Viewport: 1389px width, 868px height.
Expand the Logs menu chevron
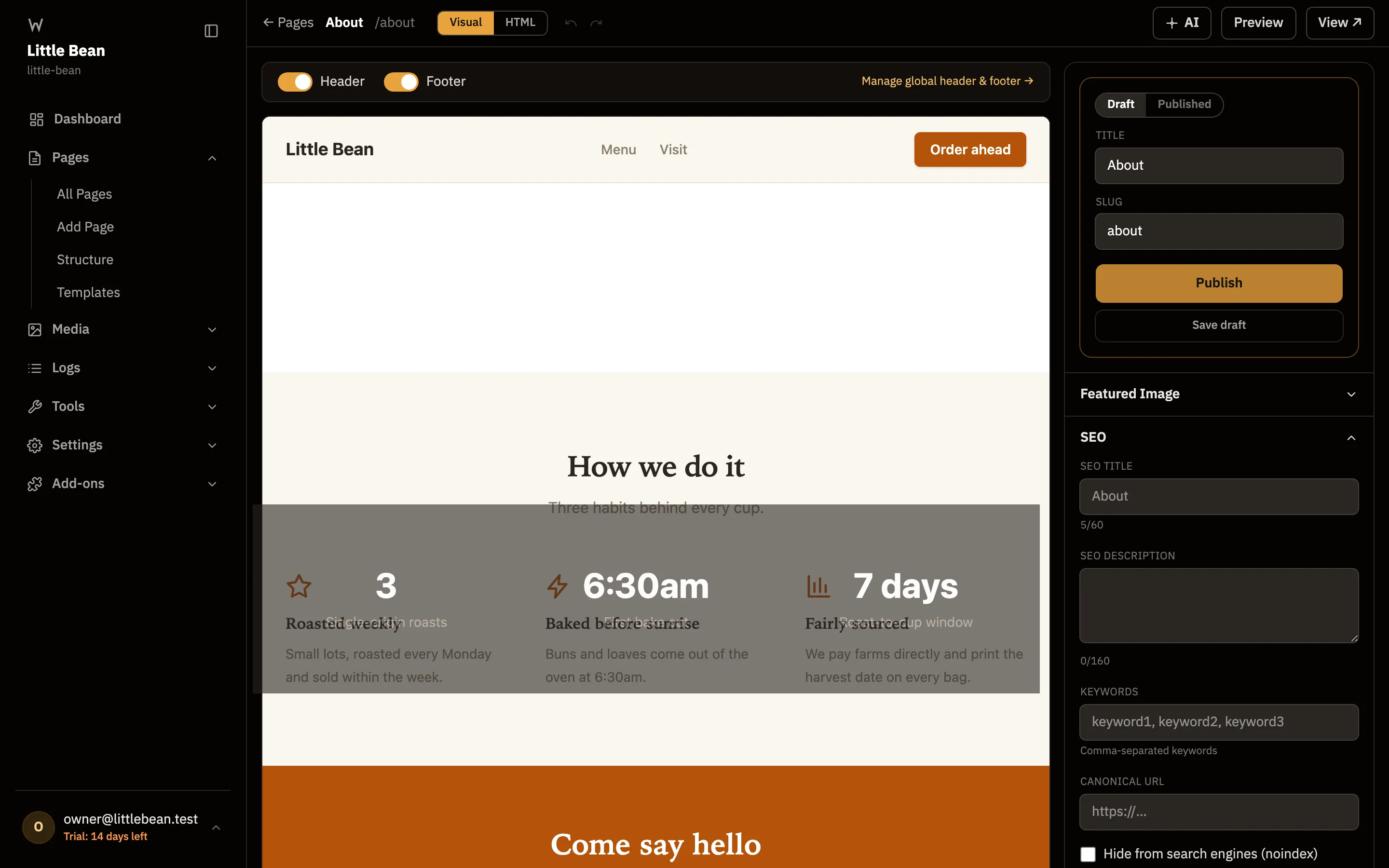click(212, 368)
